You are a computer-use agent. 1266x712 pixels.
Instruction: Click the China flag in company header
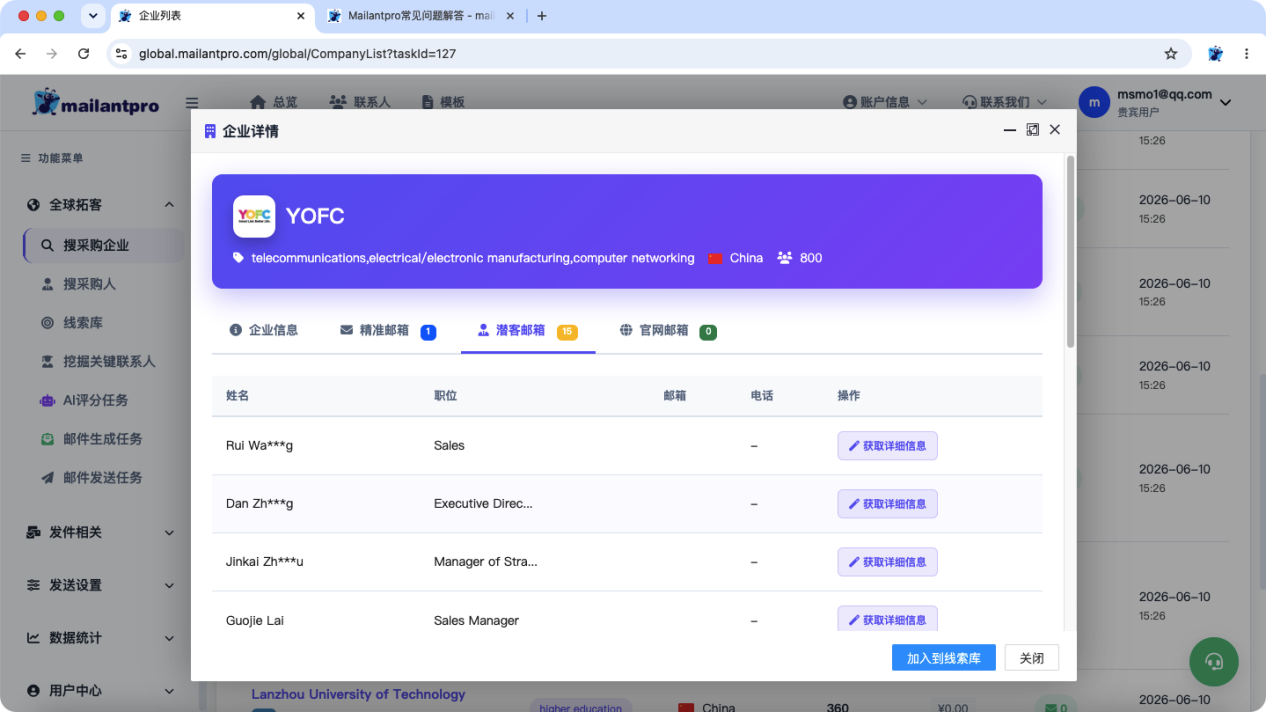pos(714,258)
